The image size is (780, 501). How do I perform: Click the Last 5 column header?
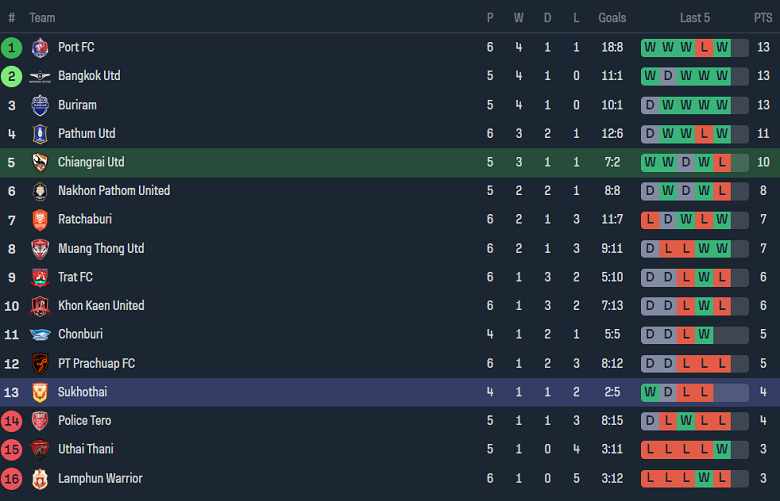pos(695,18)
